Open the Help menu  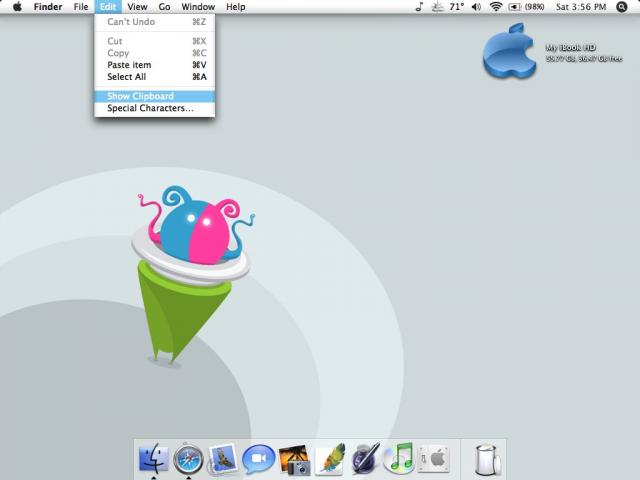236,7
